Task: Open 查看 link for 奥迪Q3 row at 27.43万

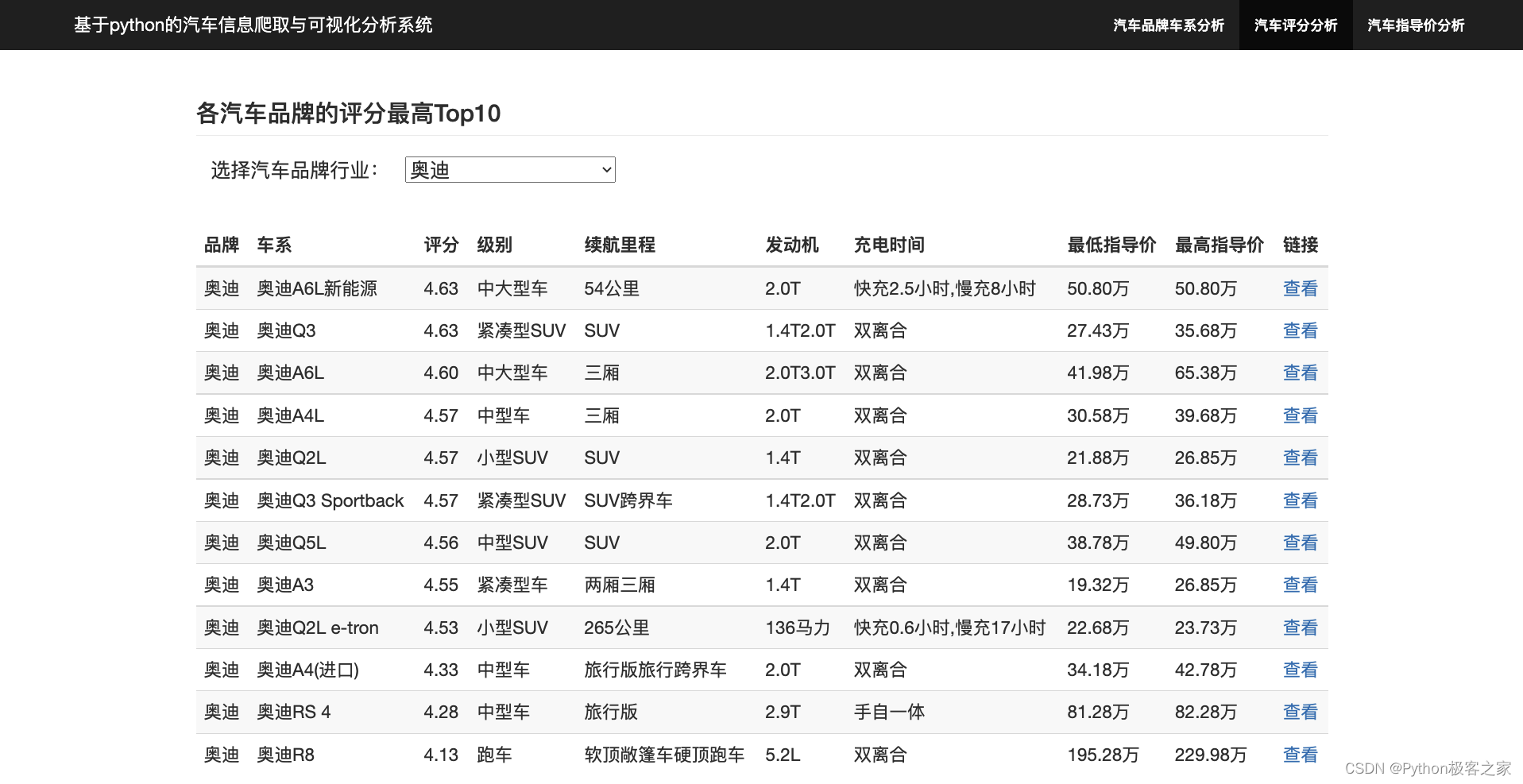Action: pos(1301,330)
